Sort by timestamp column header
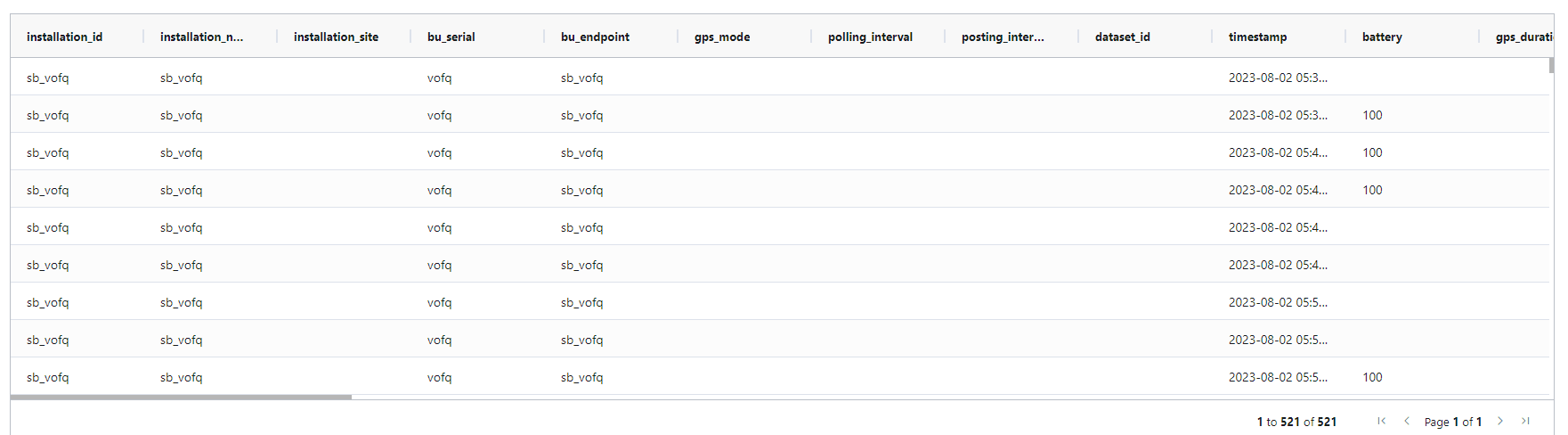Screen dimensions: 1568x435 tap(1257, 37)
